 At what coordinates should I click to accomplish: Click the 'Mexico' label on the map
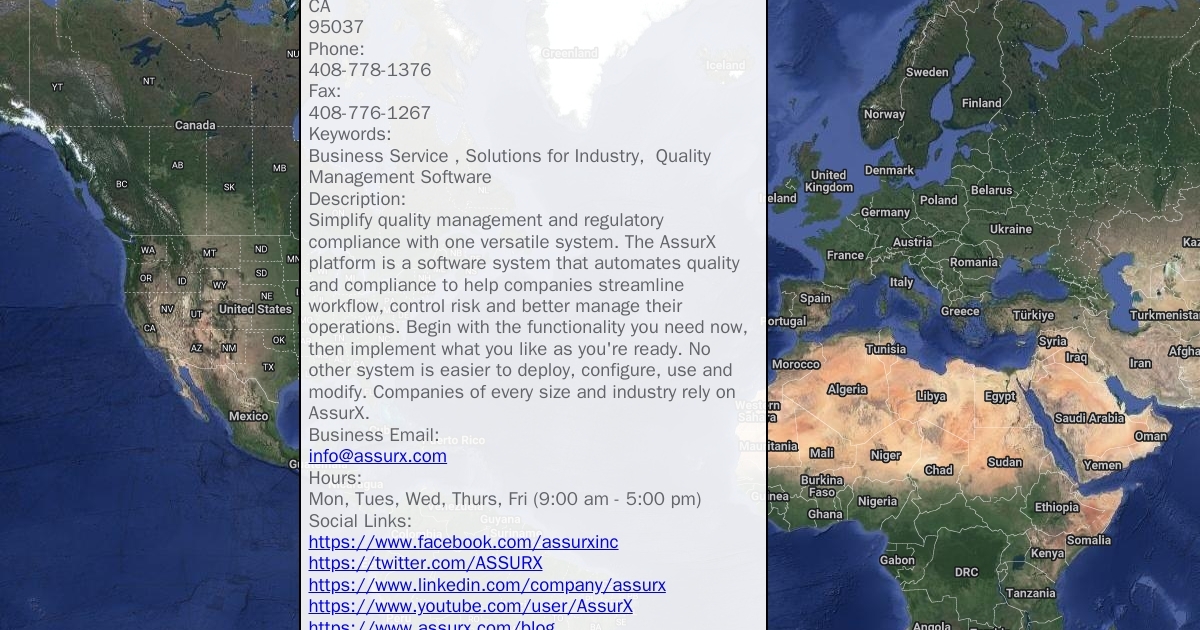tap(248, 416)
